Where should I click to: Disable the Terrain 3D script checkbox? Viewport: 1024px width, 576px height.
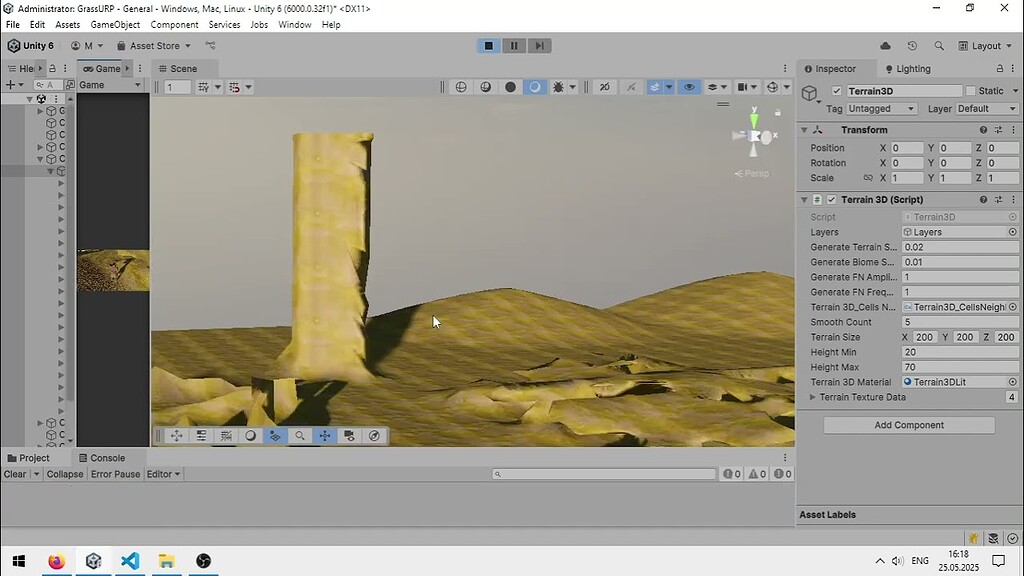831,199
